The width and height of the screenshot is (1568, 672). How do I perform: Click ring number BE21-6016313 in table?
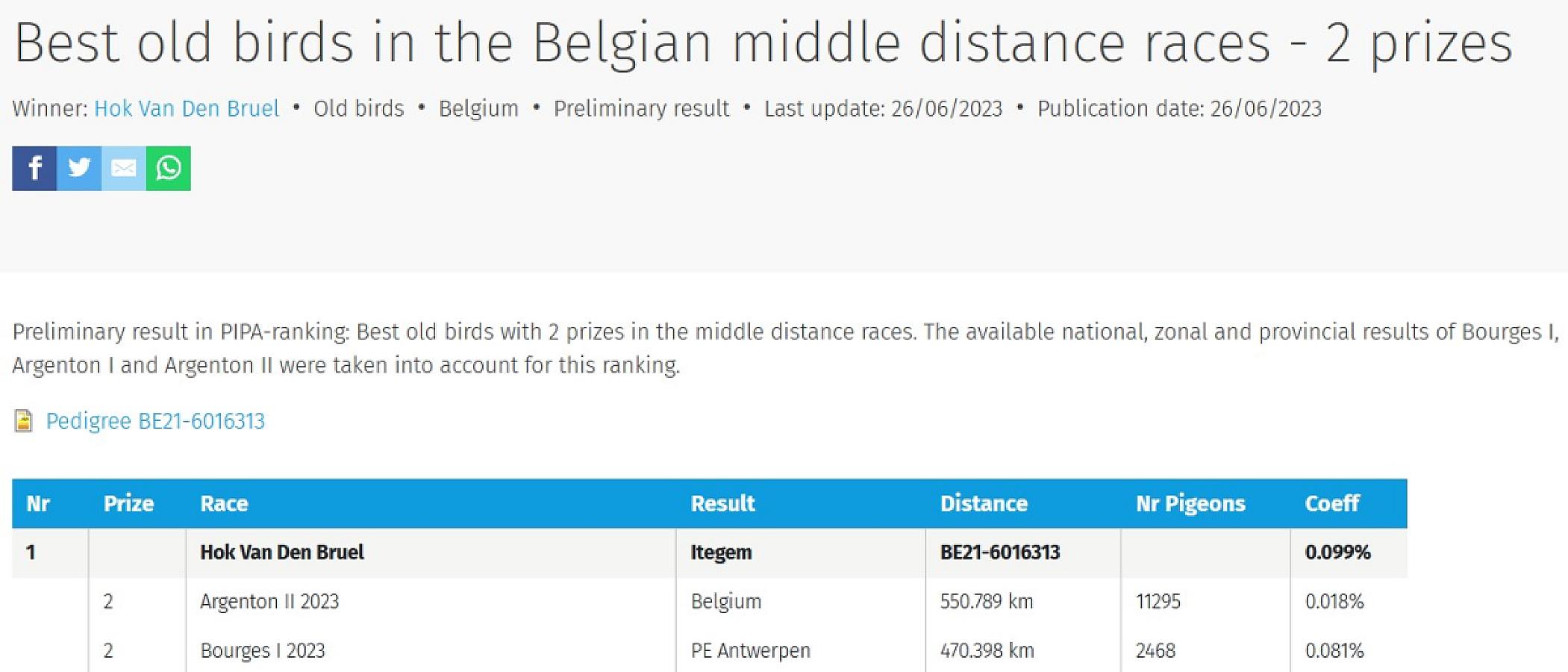[1000, 553]
